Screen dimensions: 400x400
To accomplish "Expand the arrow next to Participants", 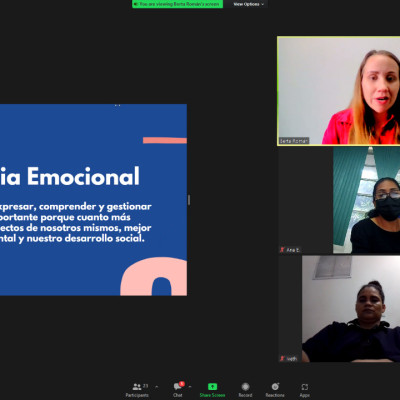I will (157, 387).
